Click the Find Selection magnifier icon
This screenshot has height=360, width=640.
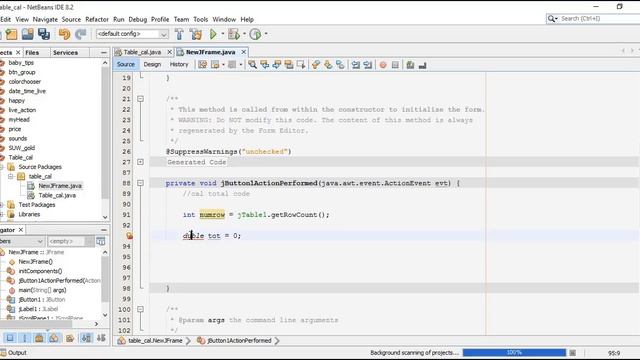point(252,64)
